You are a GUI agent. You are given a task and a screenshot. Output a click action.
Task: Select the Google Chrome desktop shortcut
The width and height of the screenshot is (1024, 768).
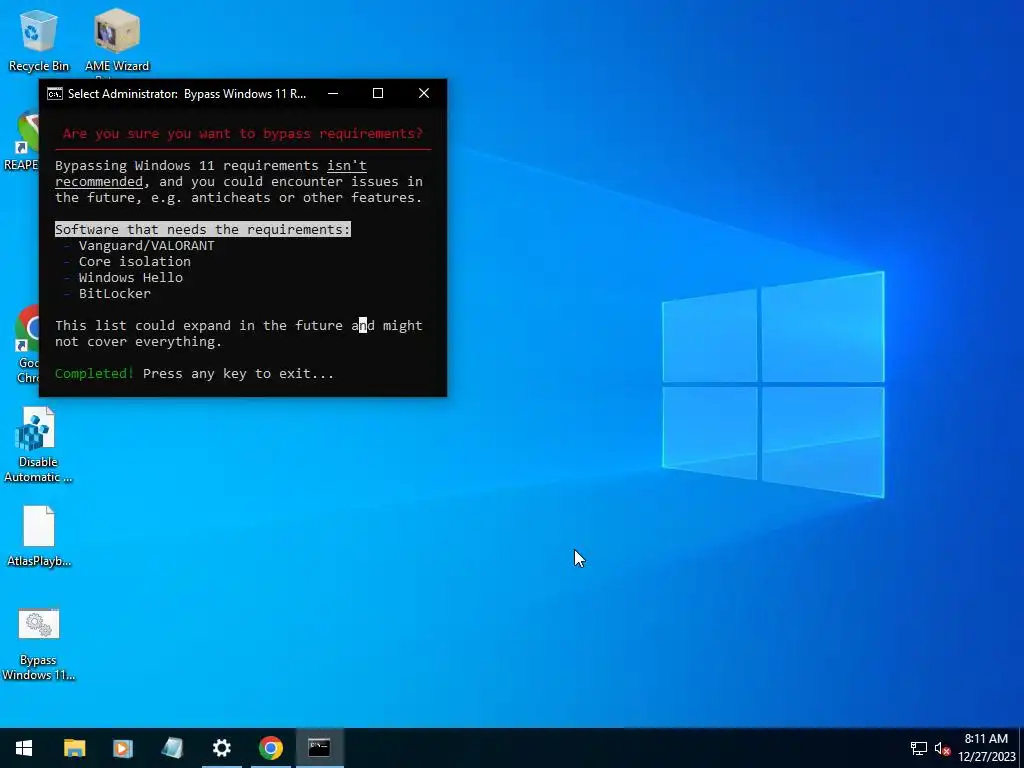pos(26,344)
